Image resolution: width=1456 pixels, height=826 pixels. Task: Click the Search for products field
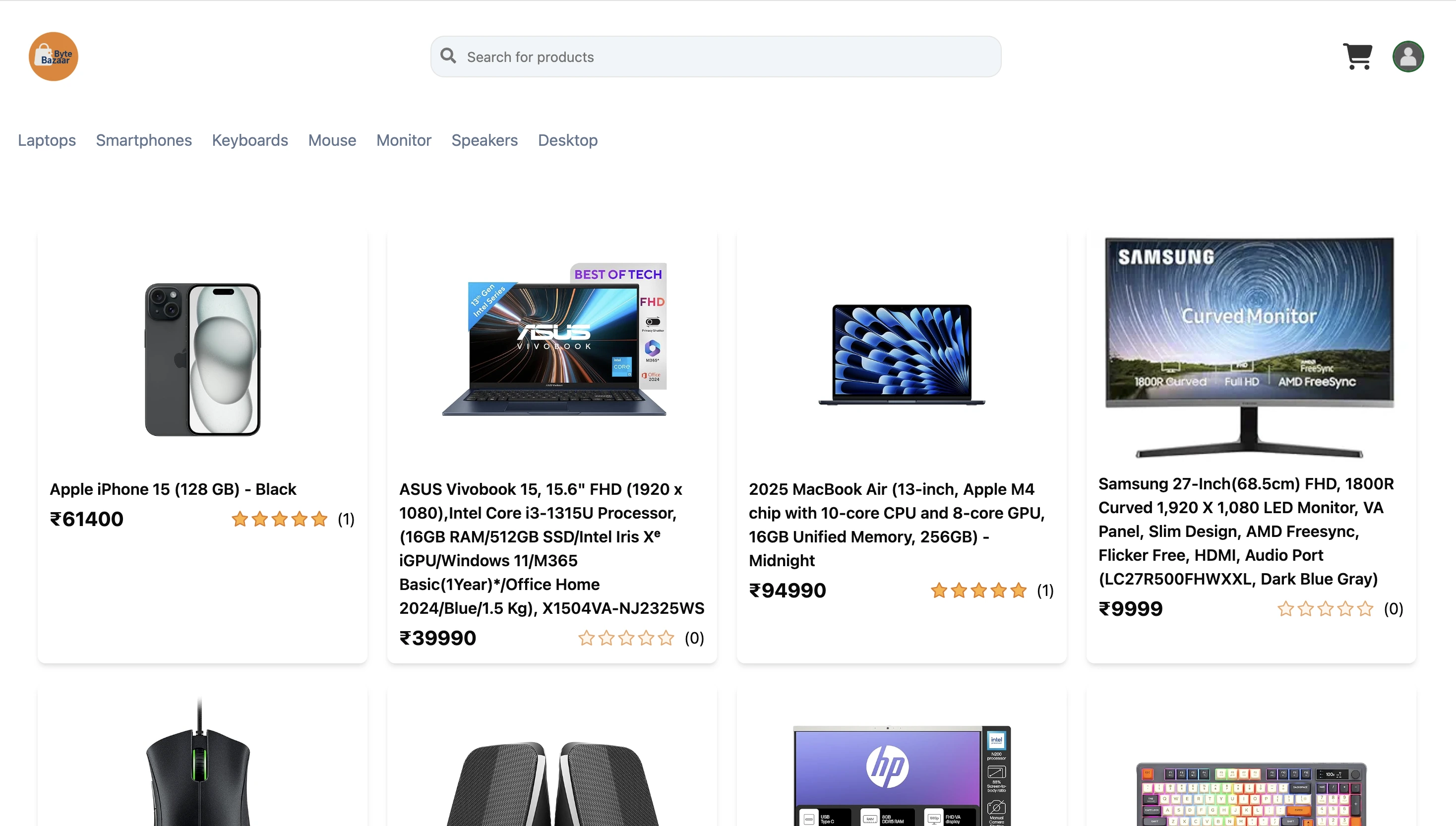pos(715,56)
